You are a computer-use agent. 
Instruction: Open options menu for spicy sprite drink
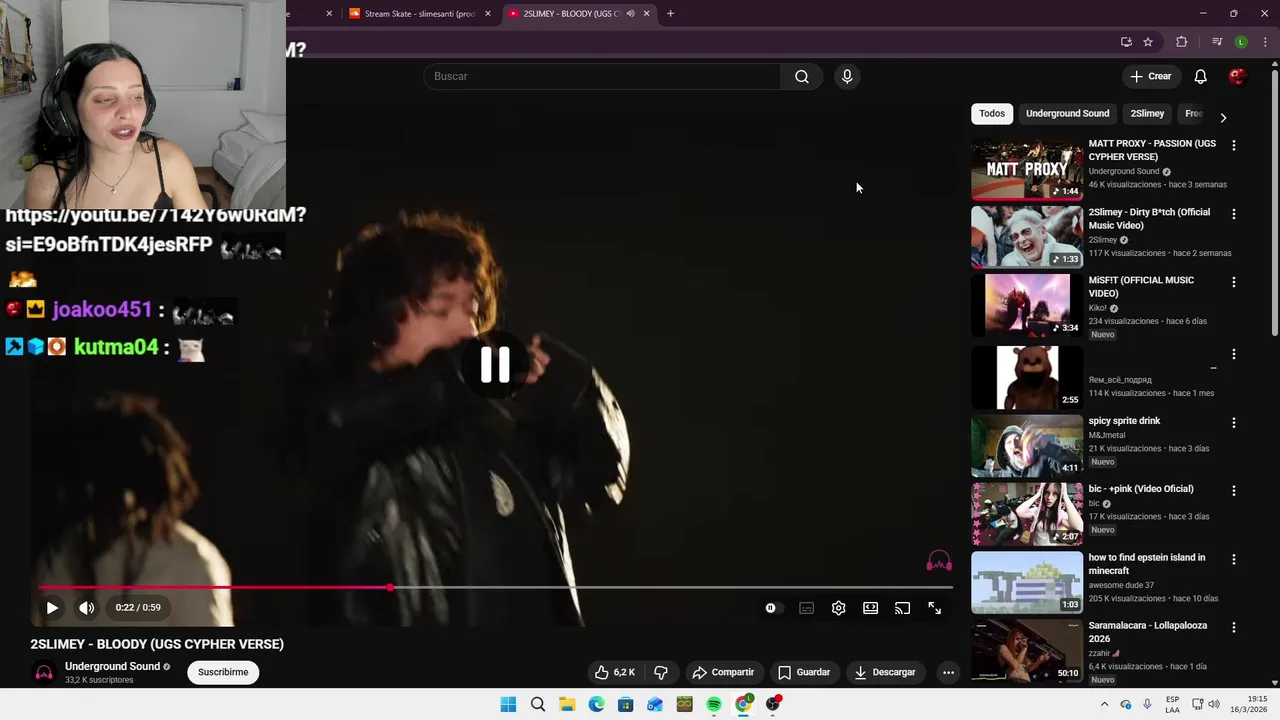click(1233, 423)
